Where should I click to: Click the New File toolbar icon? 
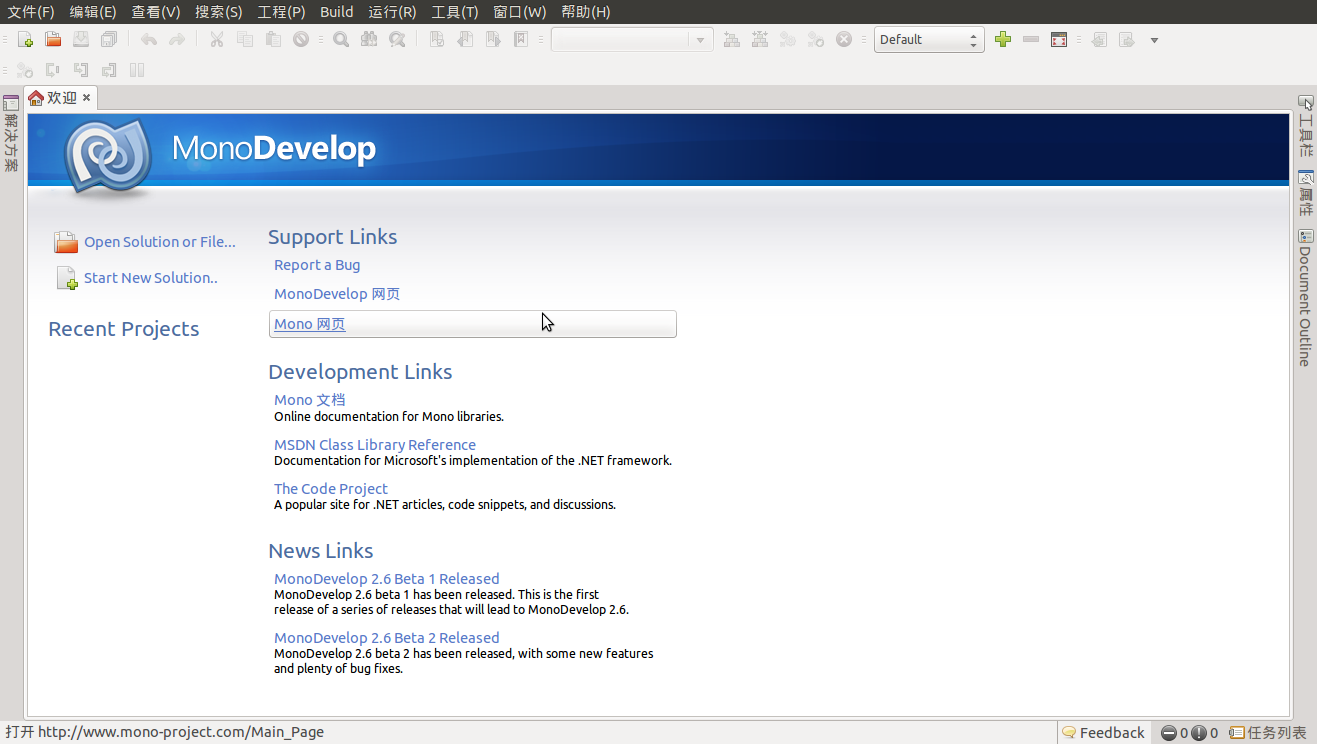(x=26, y=40)
